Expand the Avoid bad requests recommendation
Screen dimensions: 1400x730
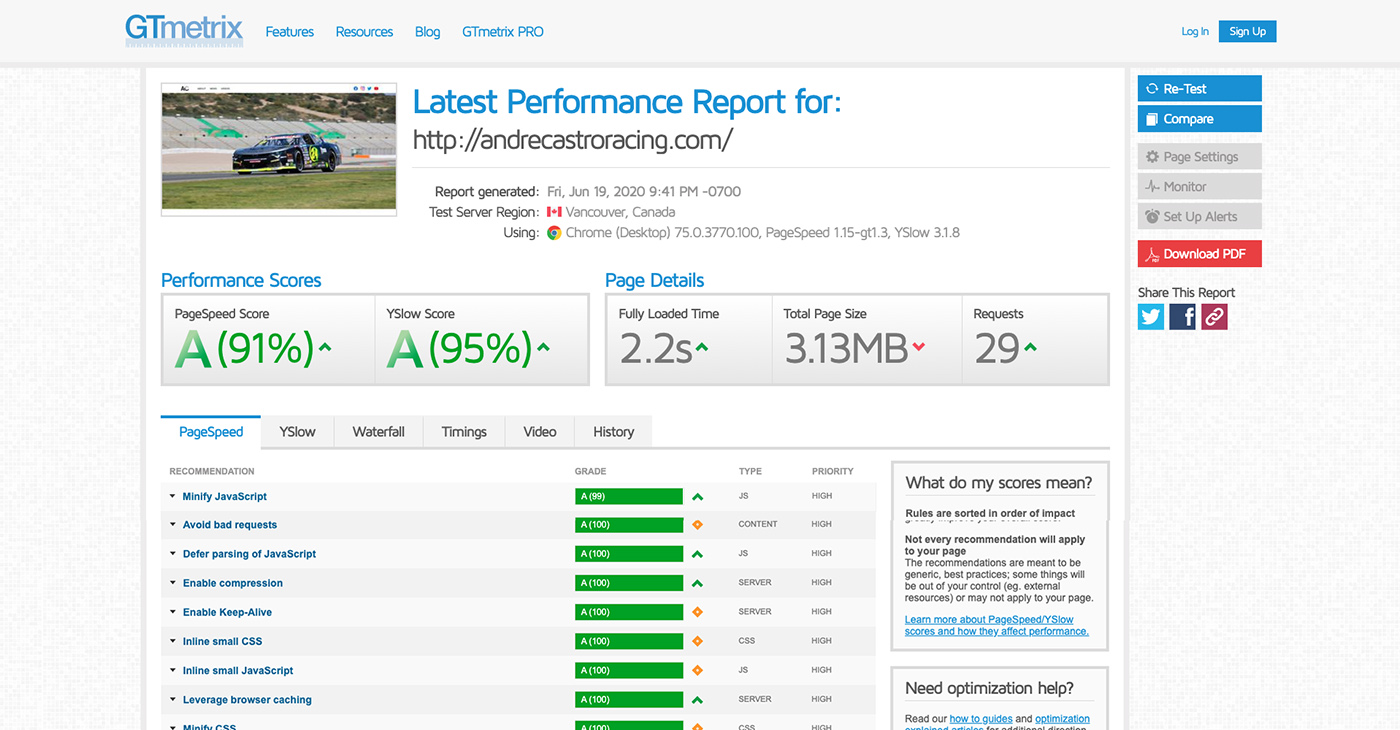point(229,525)
